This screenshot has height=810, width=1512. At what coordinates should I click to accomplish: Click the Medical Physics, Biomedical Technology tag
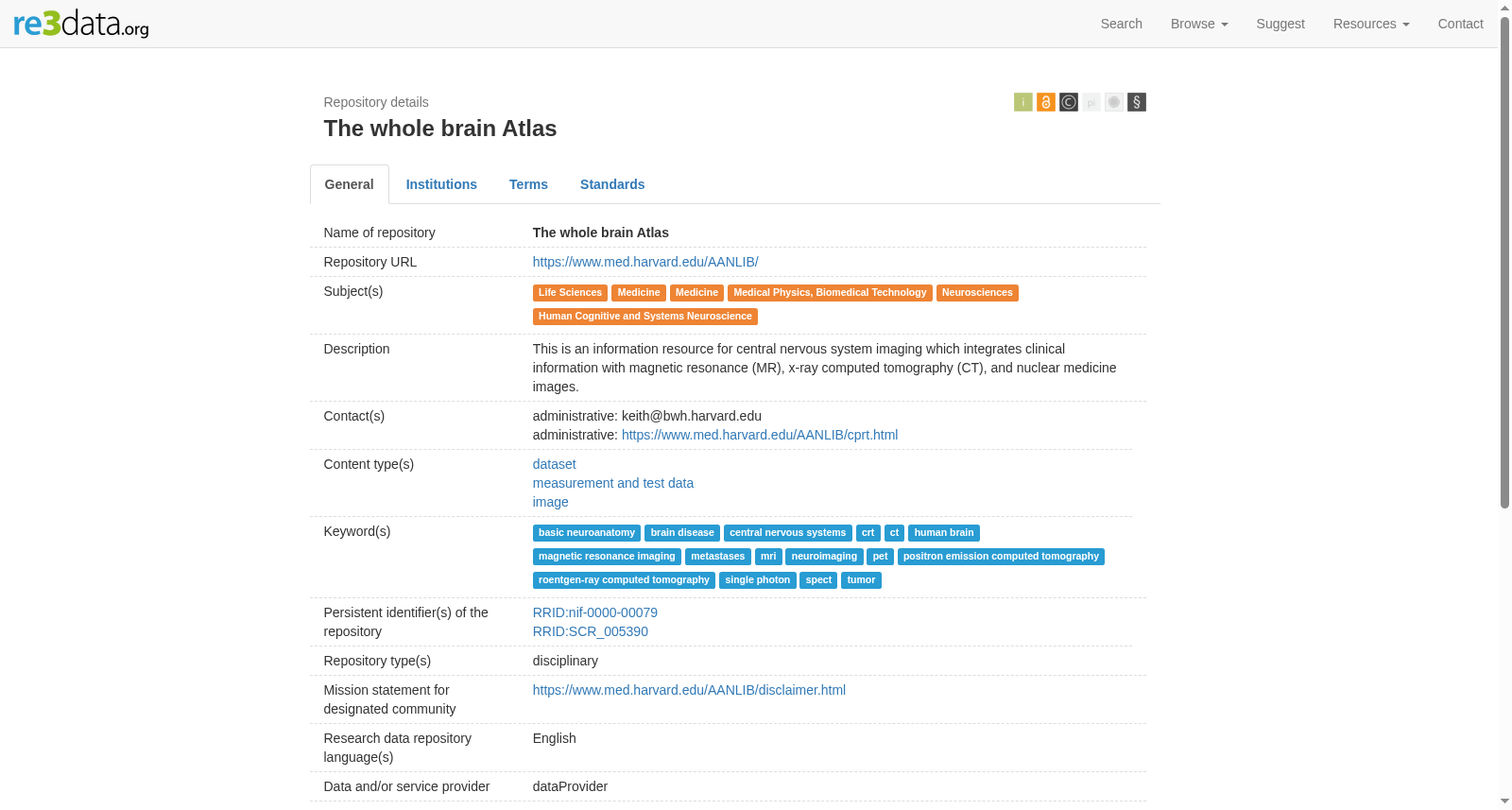[830, 293]
